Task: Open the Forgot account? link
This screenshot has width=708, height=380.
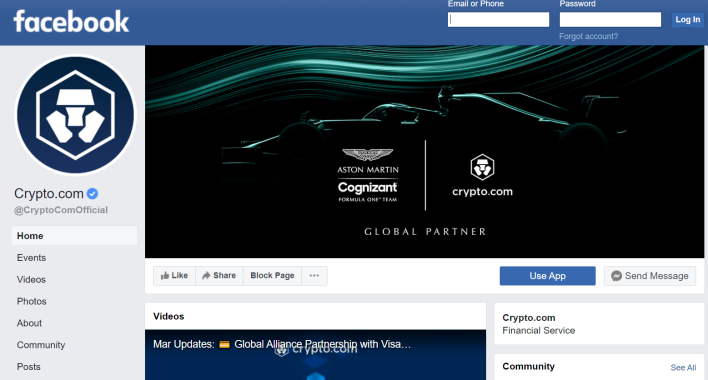Action: pyautogui.click(x=588, y=36)
